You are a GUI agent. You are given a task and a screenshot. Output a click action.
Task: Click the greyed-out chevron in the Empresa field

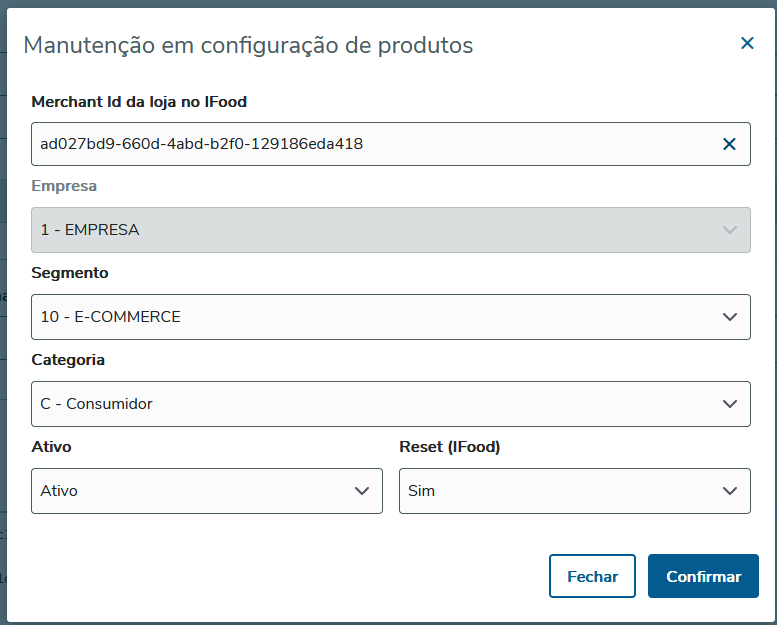click(x=729, y=230)
